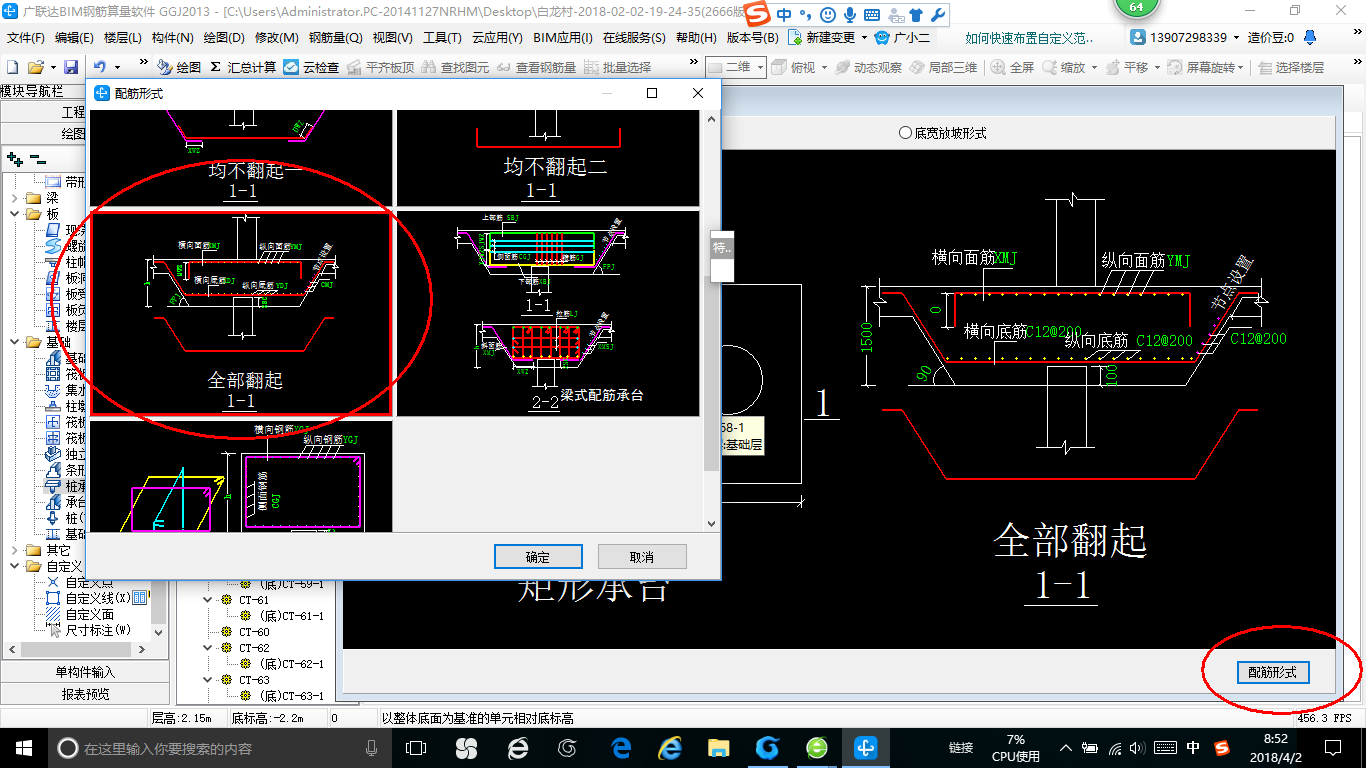Click the open folder icon in toolbar

[35, 67]
